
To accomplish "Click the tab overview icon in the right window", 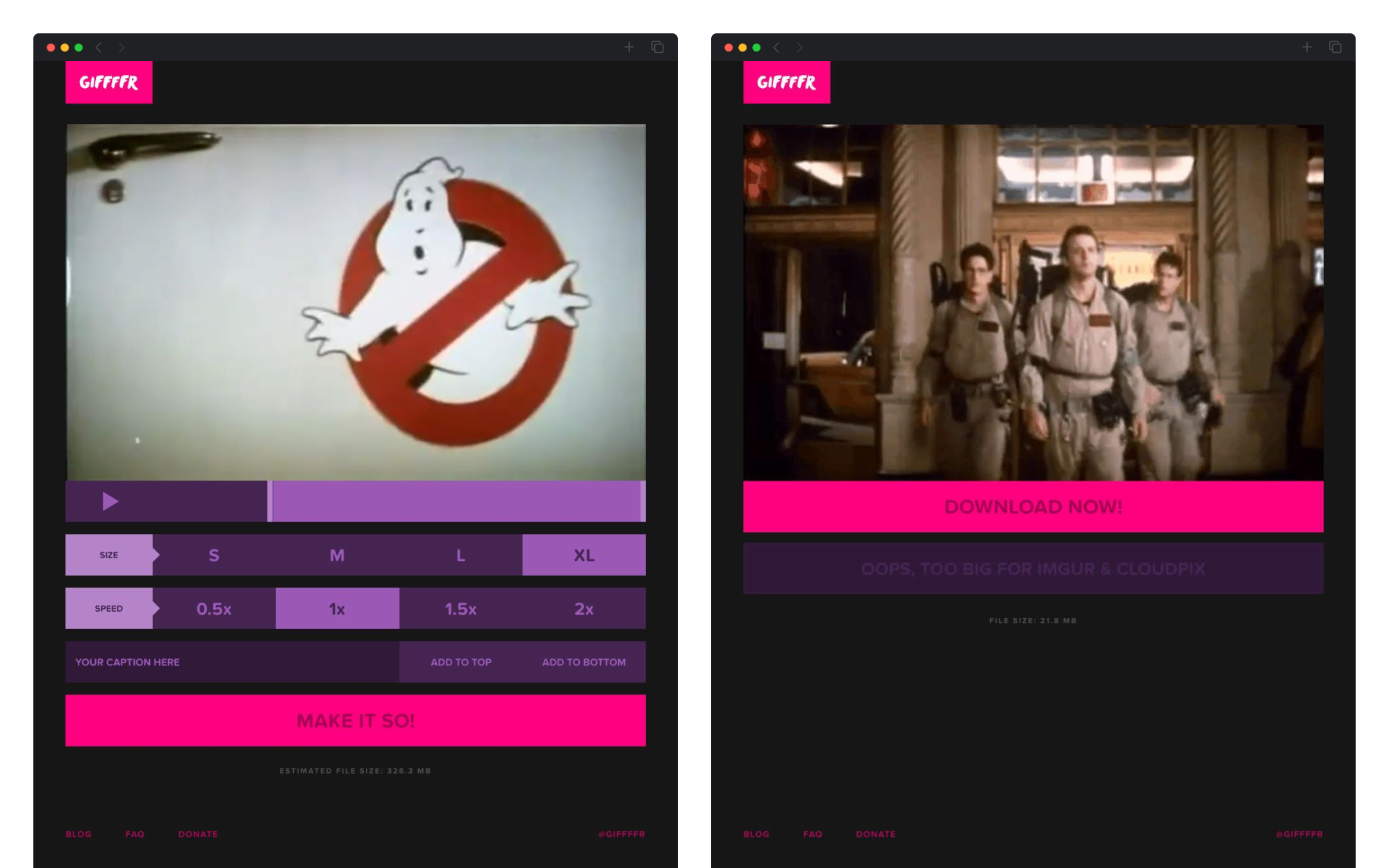I will coord(1335,47).
